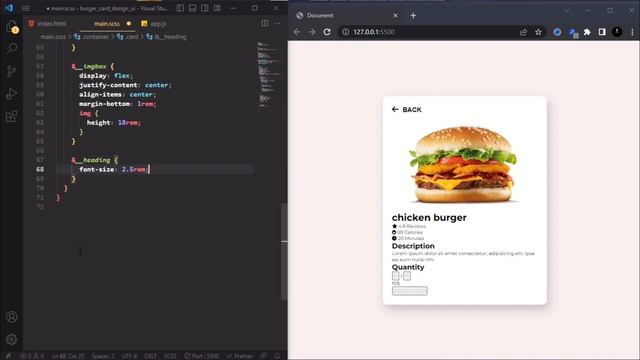Switch to the app.js tab

point(154,24)
